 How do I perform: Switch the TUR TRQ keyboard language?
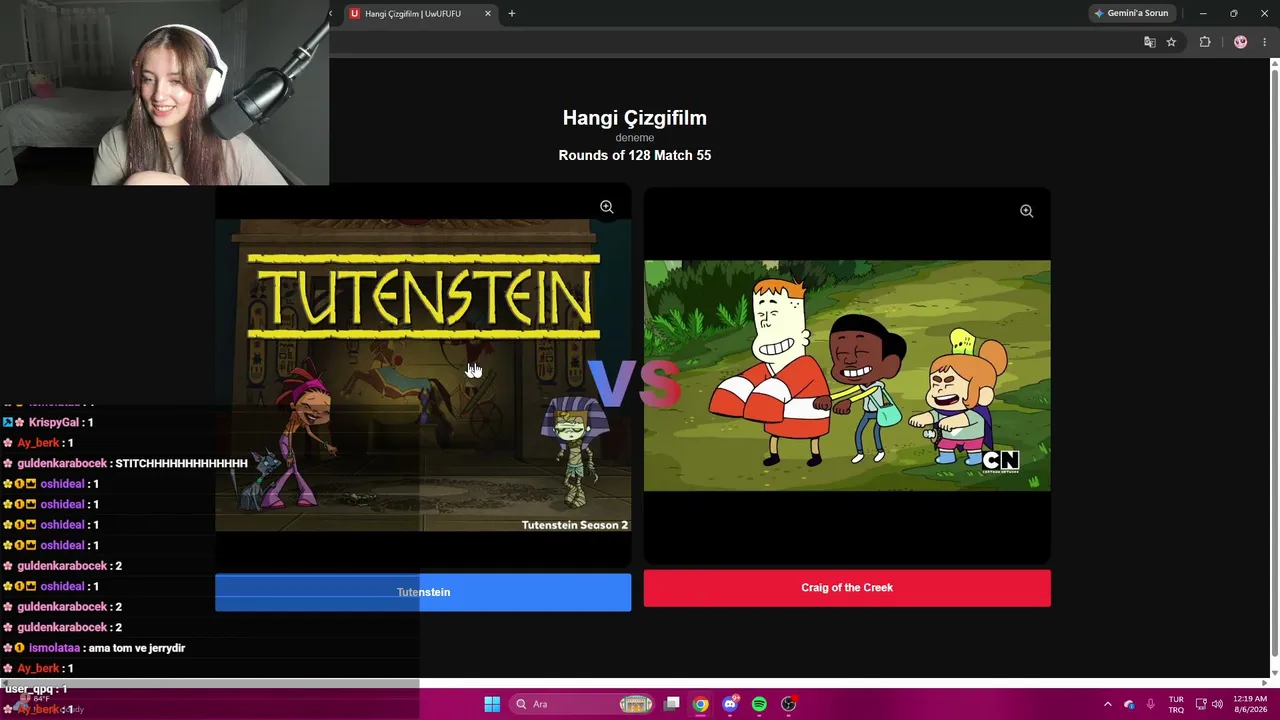tap(1176, 704)
